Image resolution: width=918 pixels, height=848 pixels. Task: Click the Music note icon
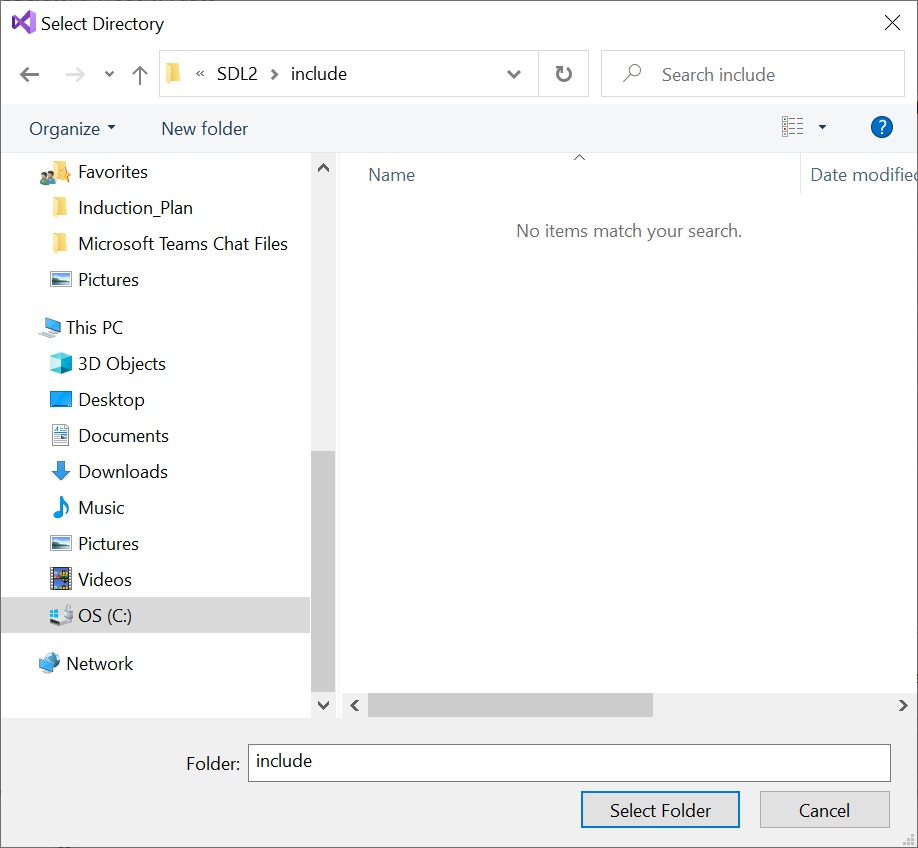[x=61, y=507]
